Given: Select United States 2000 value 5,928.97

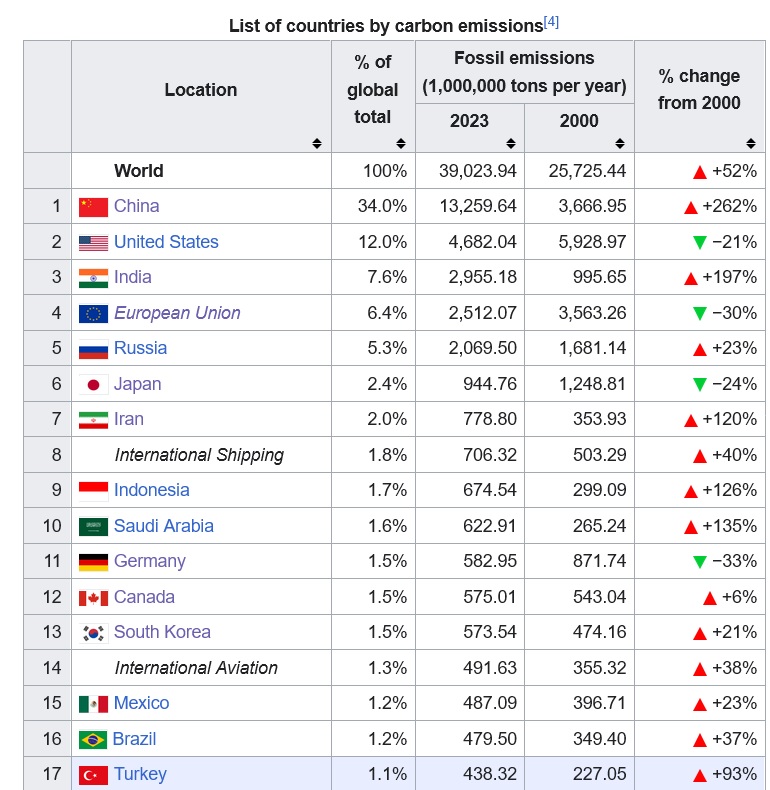Looking at the screenshot, I should click(592, 242).
